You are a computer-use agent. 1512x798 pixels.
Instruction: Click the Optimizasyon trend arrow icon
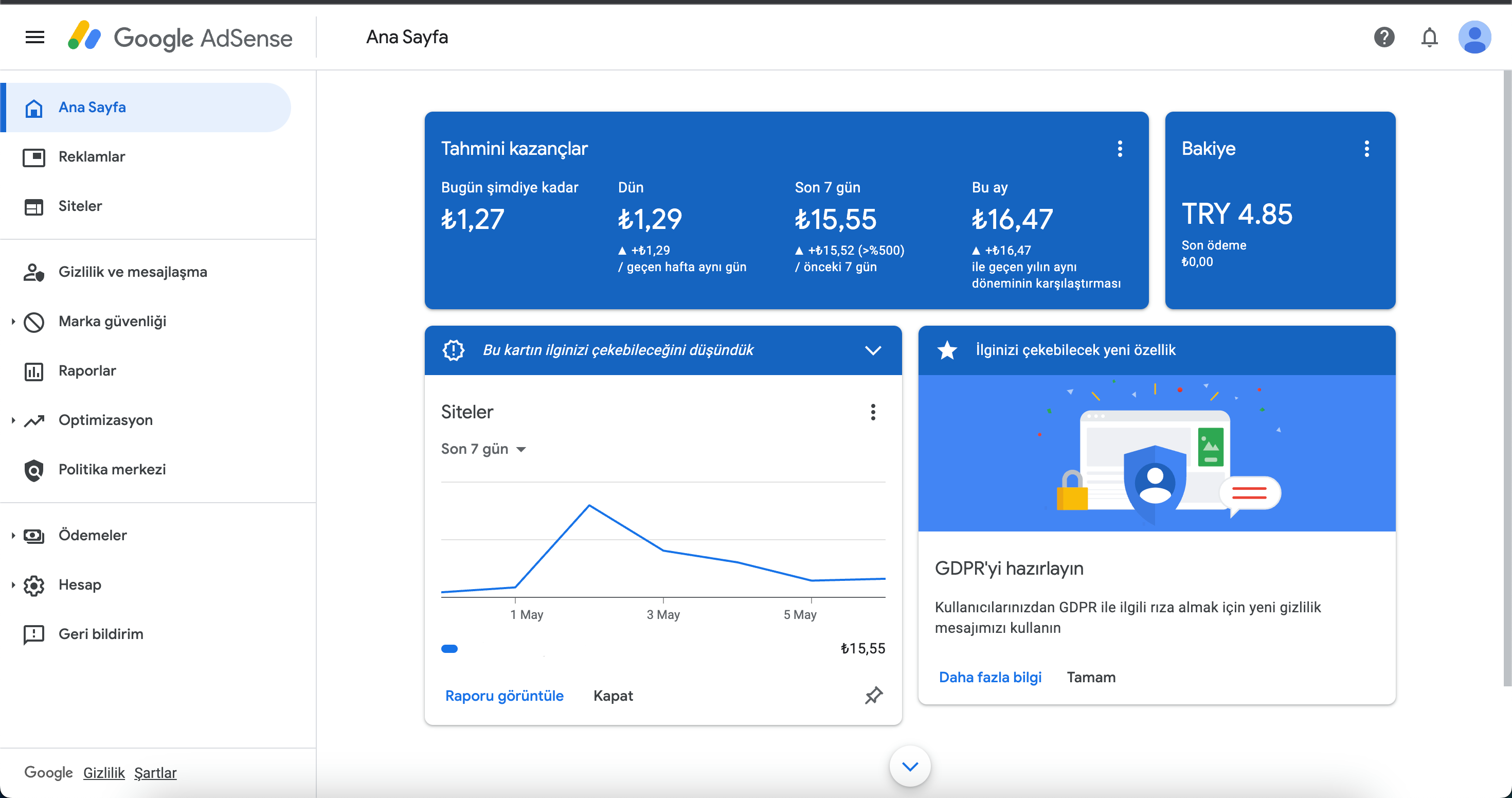34,420
